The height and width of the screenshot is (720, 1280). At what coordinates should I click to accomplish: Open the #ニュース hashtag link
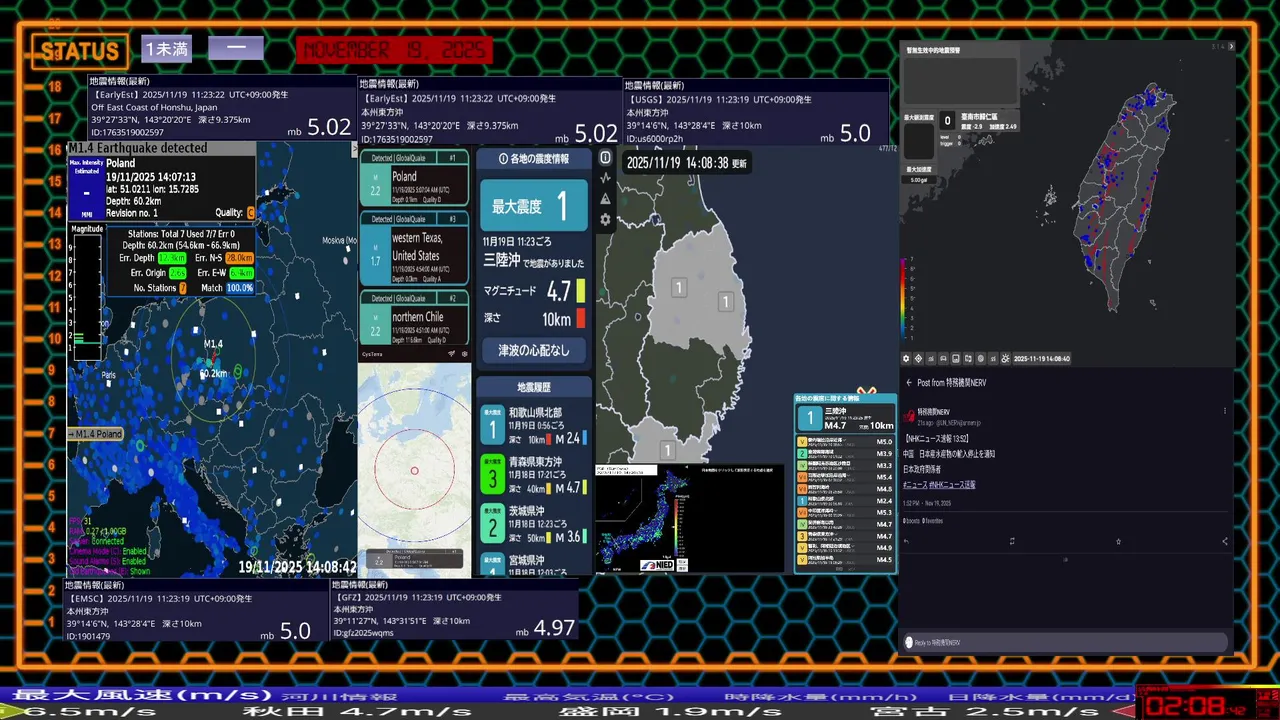click(x=915, y=484)
